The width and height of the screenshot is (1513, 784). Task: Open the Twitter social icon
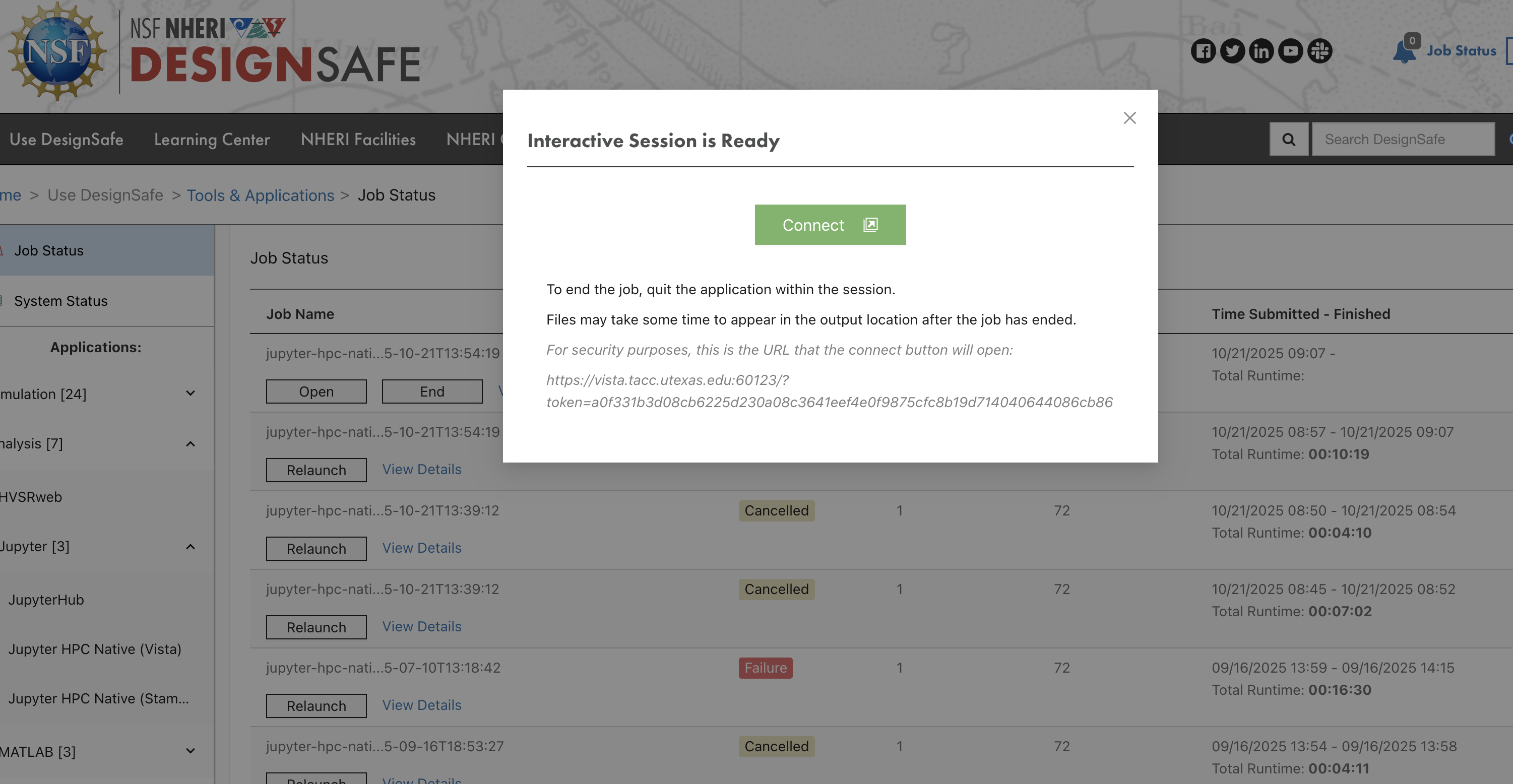(1232, 51)
